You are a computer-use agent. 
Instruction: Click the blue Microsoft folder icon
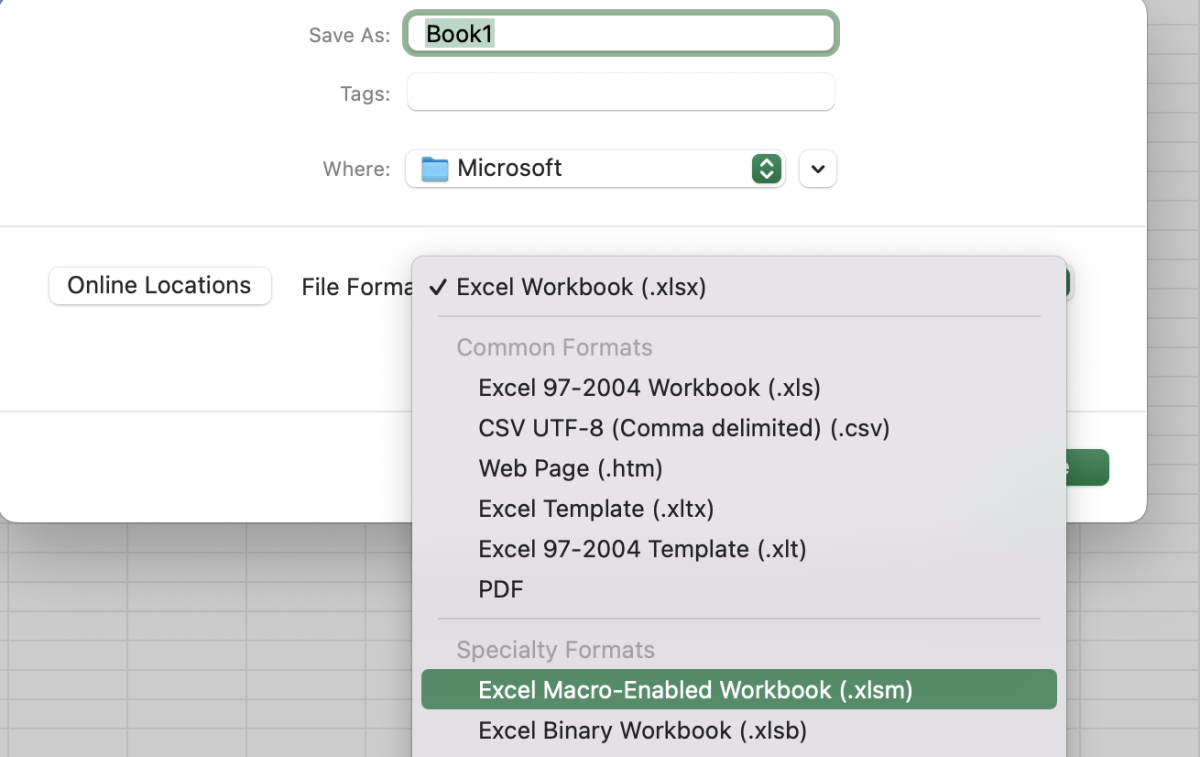tap(435, 169)
